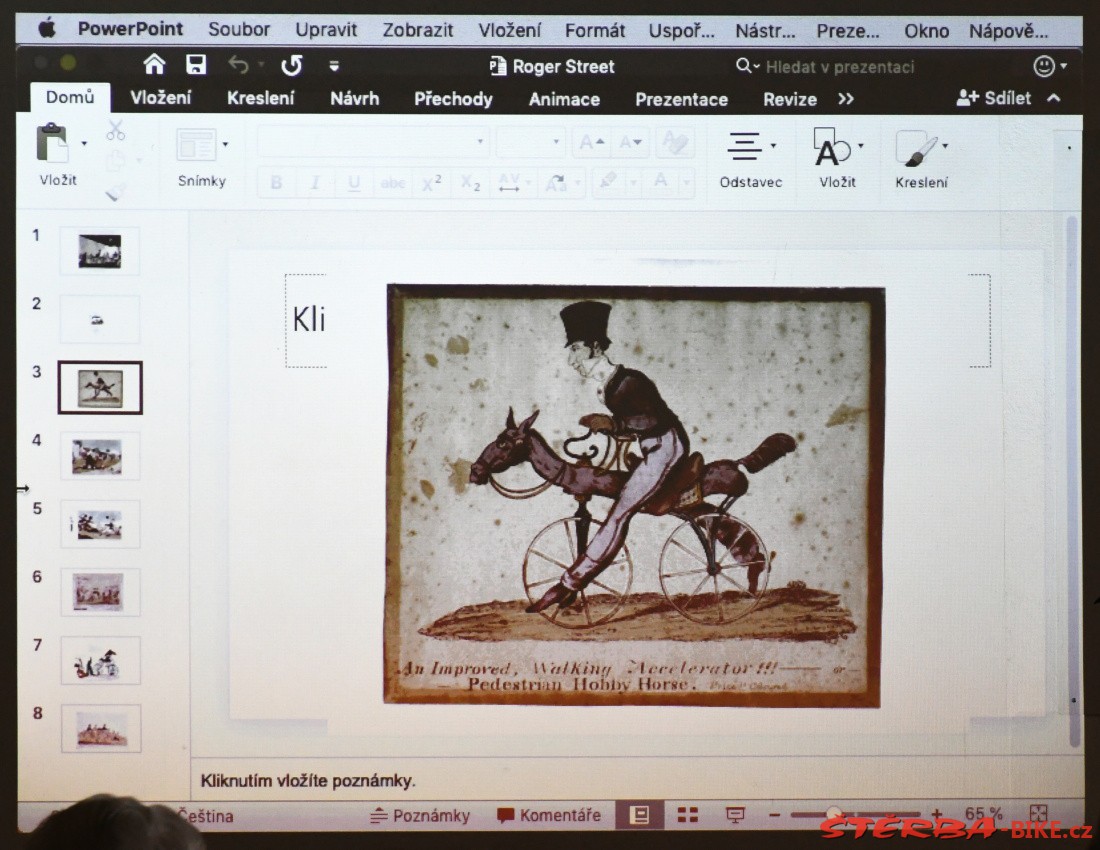Click the Sdílet share button
Screen dimensions: 1100x850
coord(994,98)
